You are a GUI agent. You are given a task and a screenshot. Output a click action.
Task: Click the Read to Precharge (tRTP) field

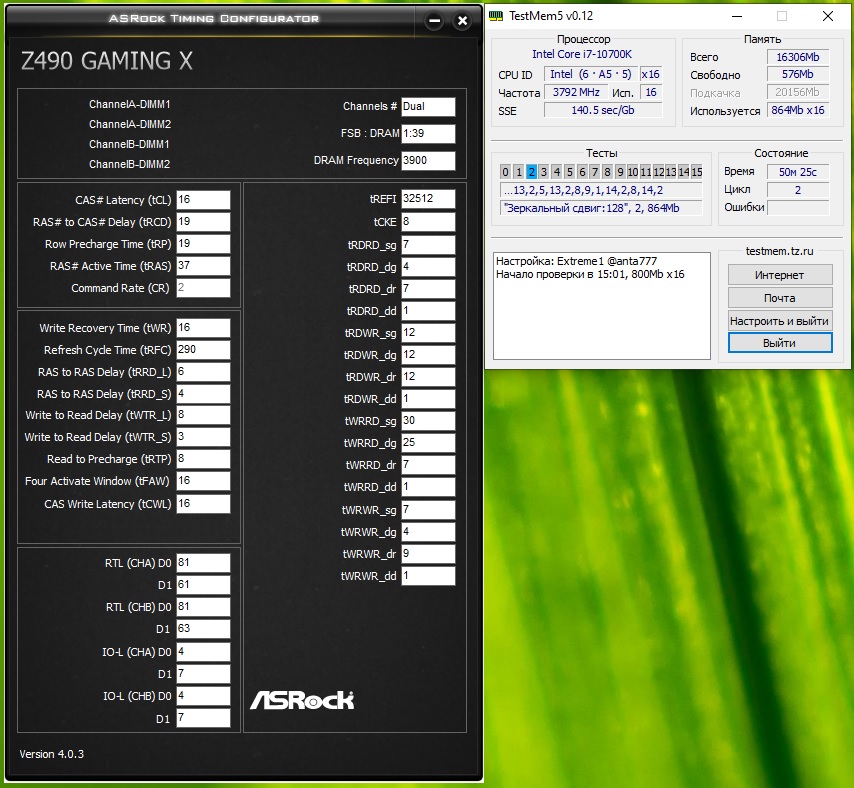[x=203, y=459]
